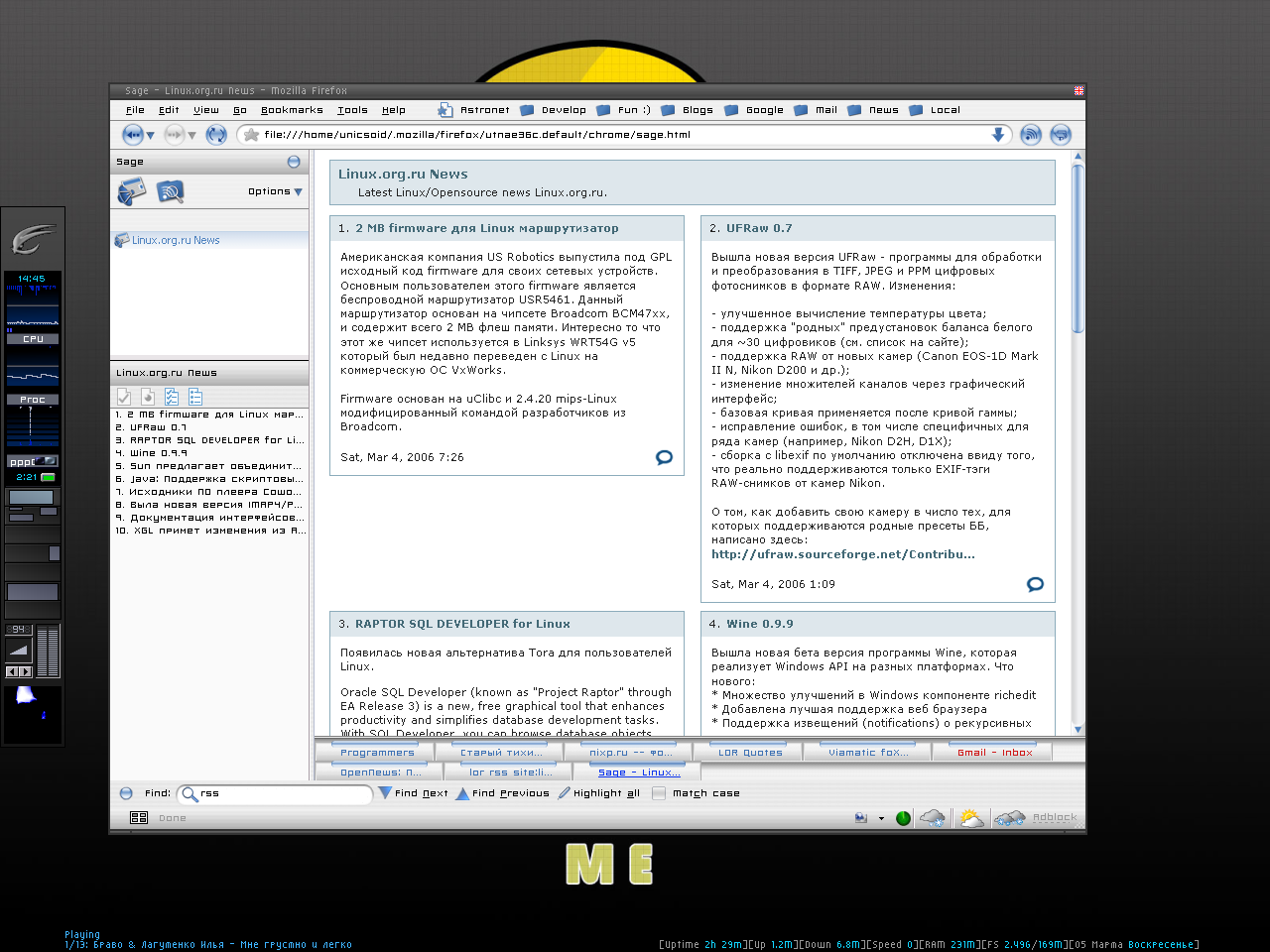Expand the Fun :) bookmarks folder
Screen dimensions: 1270x952
pyautogui.click(x=624, y=110)
